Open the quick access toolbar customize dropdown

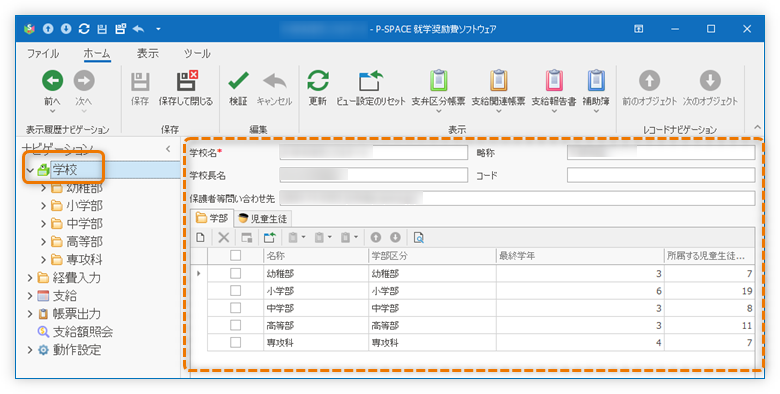pos(158,29)
